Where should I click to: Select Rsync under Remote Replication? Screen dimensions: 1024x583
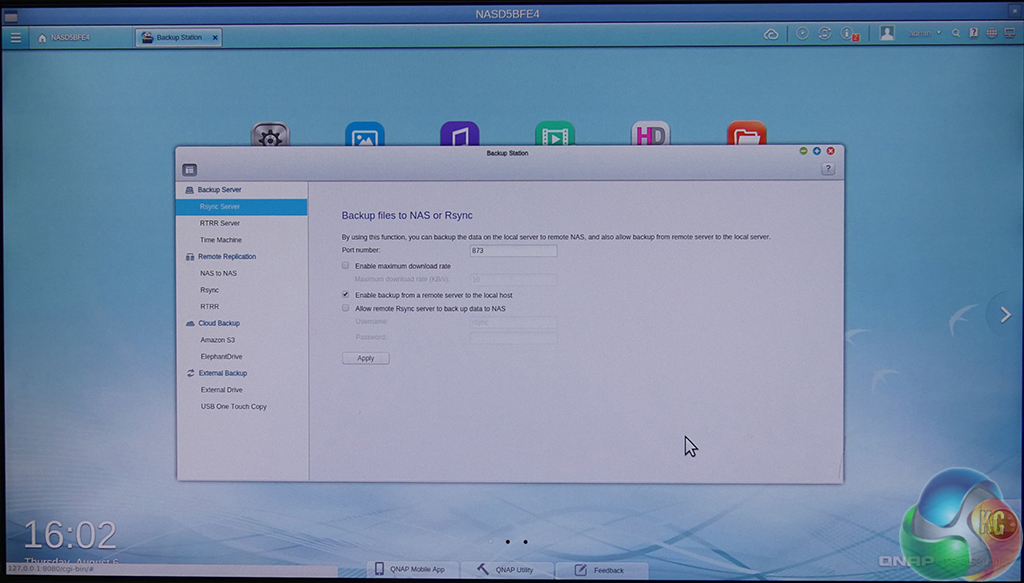click(x=210, y=290)
